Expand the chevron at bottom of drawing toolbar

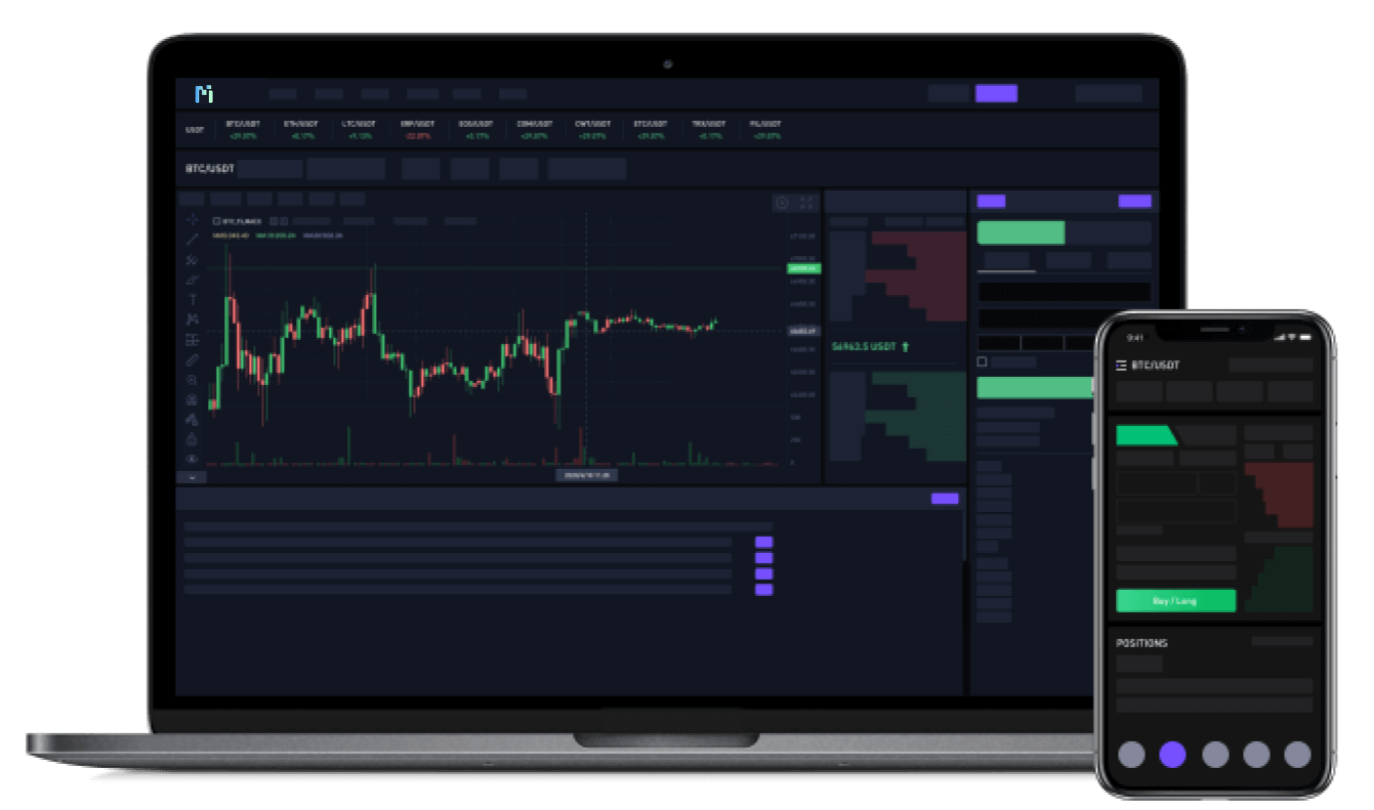pyautogui.click(x=192, y=477)
